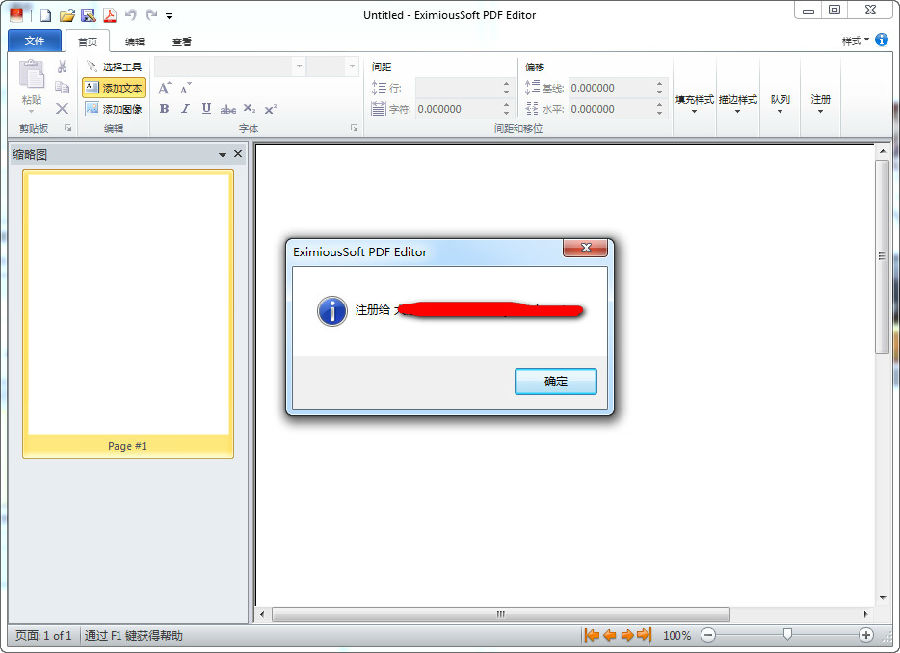
Task: Click 确定 to confirm the dialog
Action: (556, 381)
